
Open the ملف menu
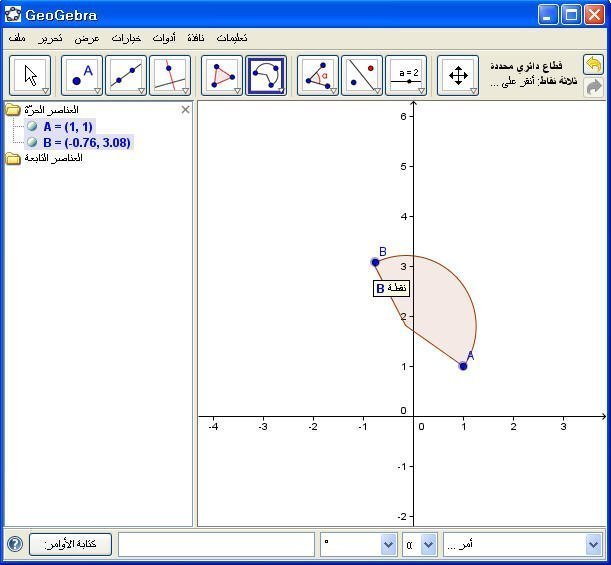[x=17, y=38]
